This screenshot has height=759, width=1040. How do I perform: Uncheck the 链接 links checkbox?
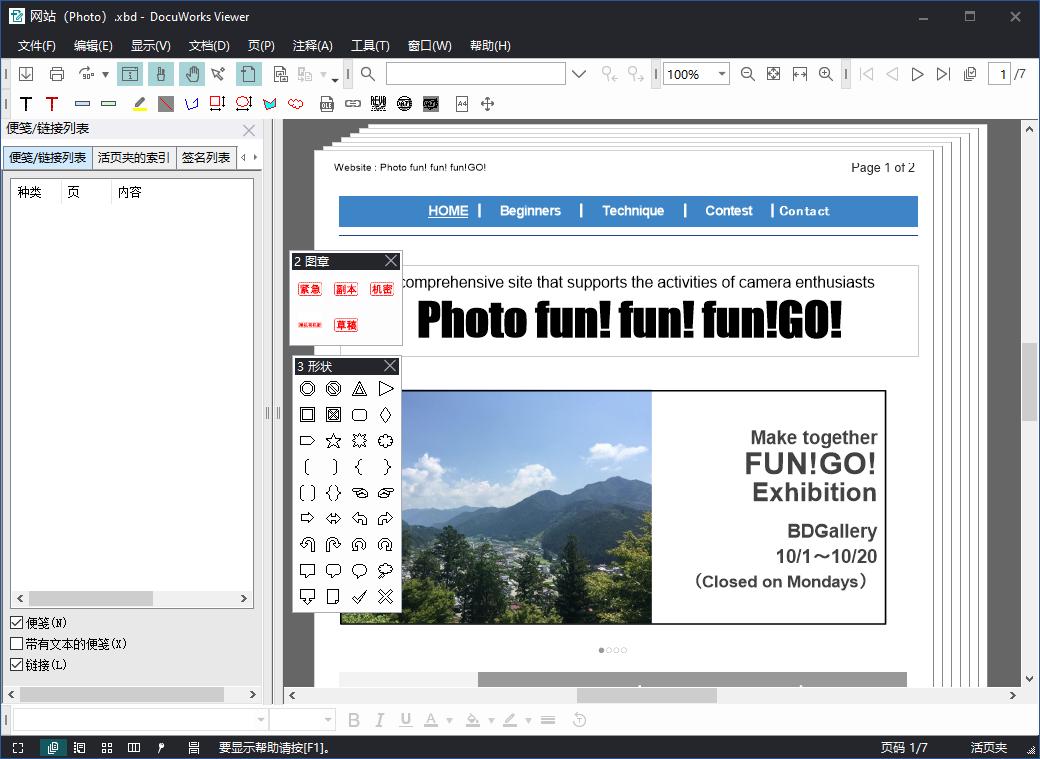pos(16,664)
